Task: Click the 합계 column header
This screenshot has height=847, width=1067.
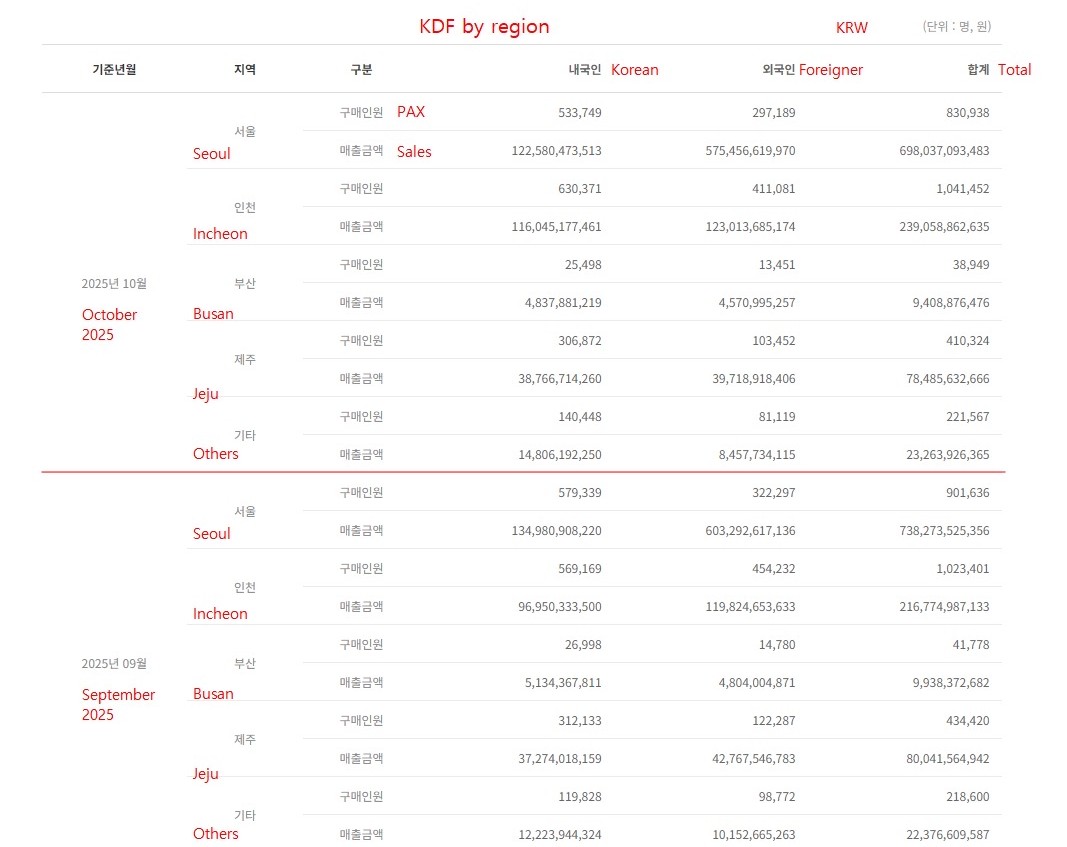Action: (978, 70)
